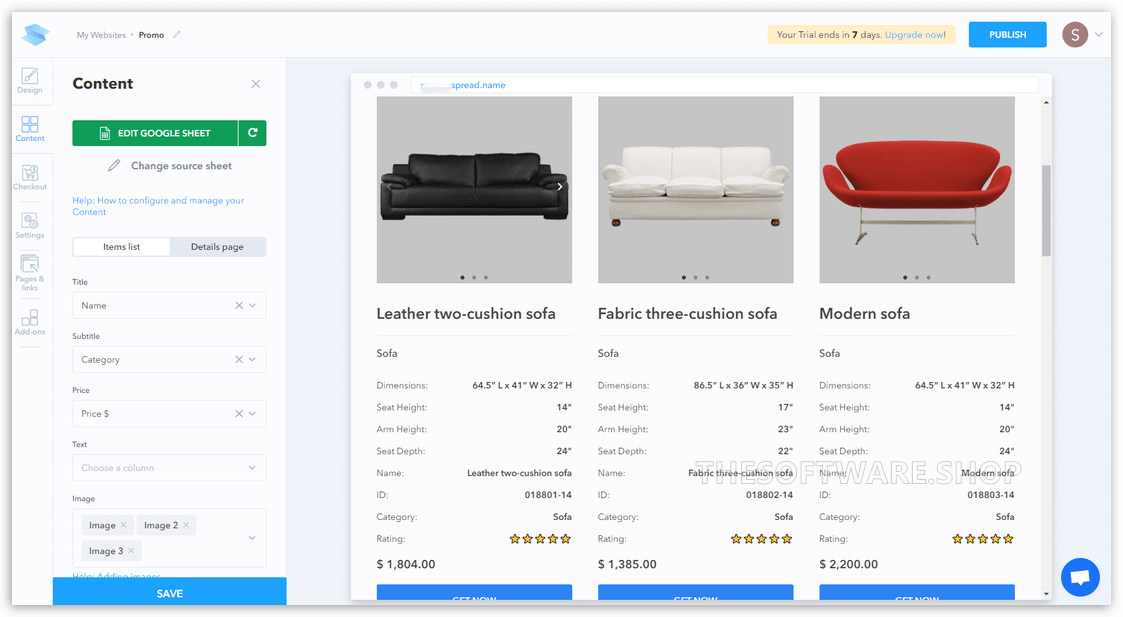Go to My Websites breadcrumb

click(x=101, y=34)
